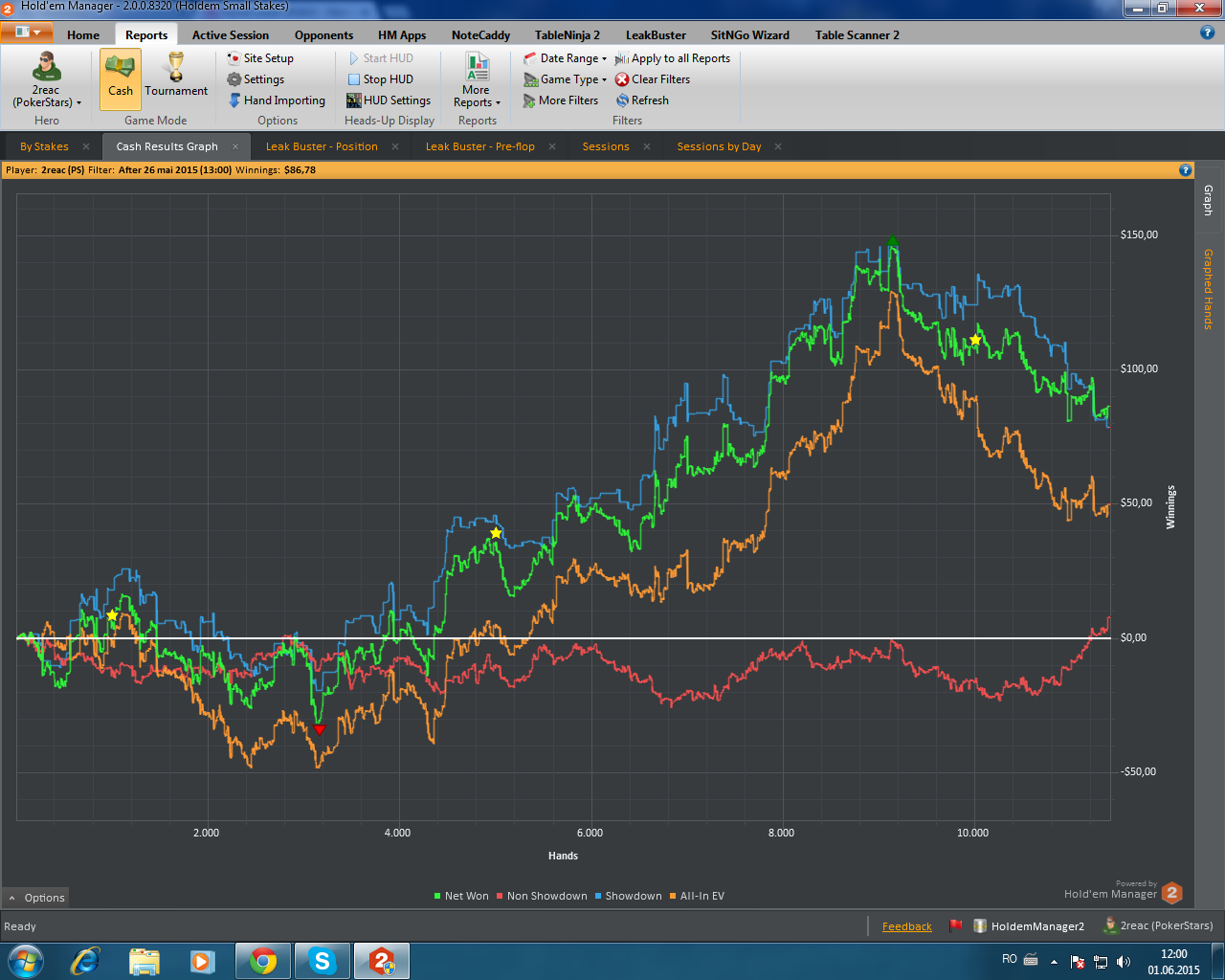Select the Graph side tab
This screenshot has height=980, width=1225.
pos(1209,199)
